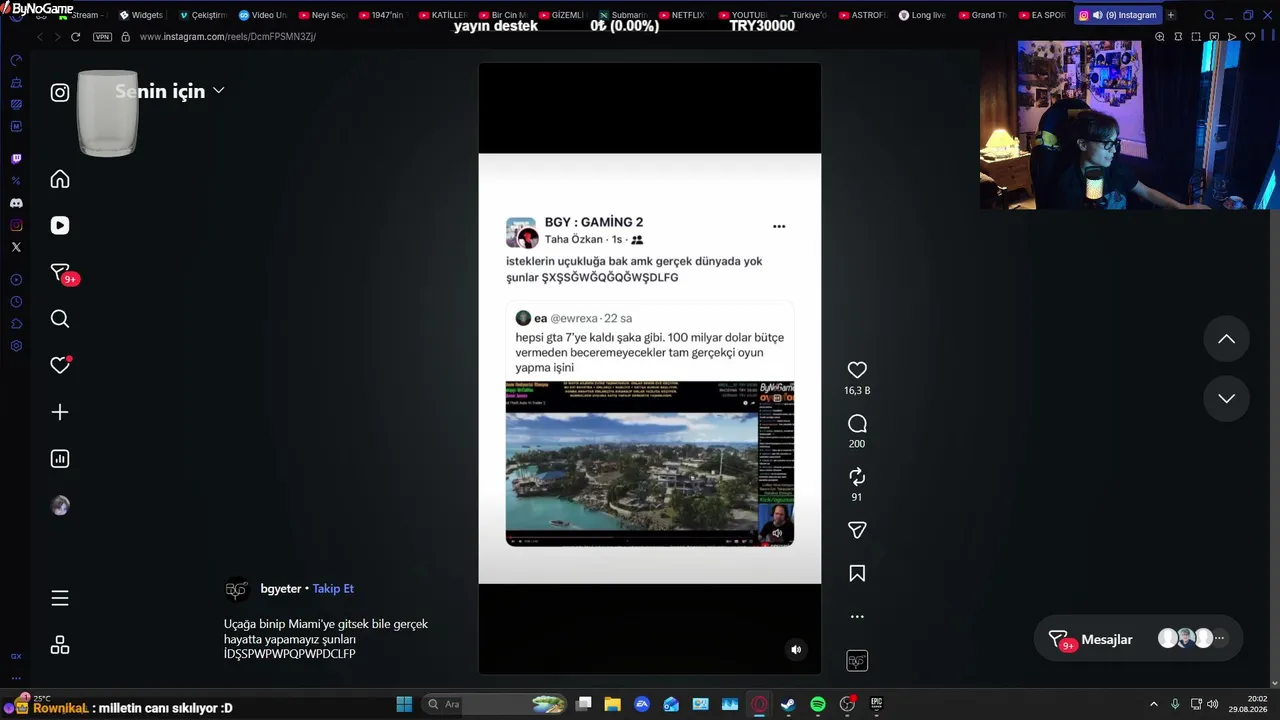
Task: Open Epic Games Launcher from taskbar
Action: (876, 704)
